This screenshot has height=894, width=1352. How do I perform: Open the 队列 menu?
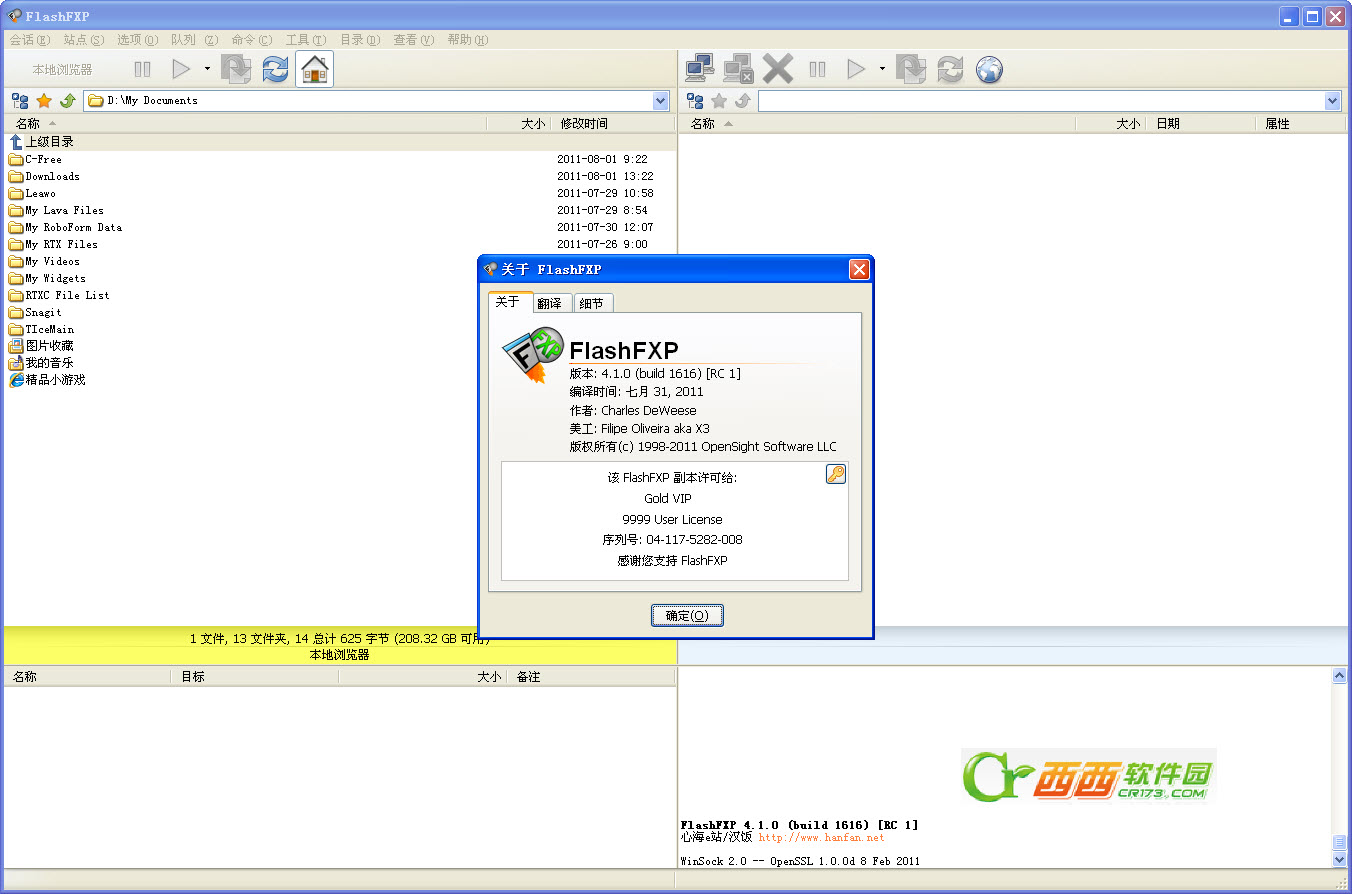click(x=194, y=40)
